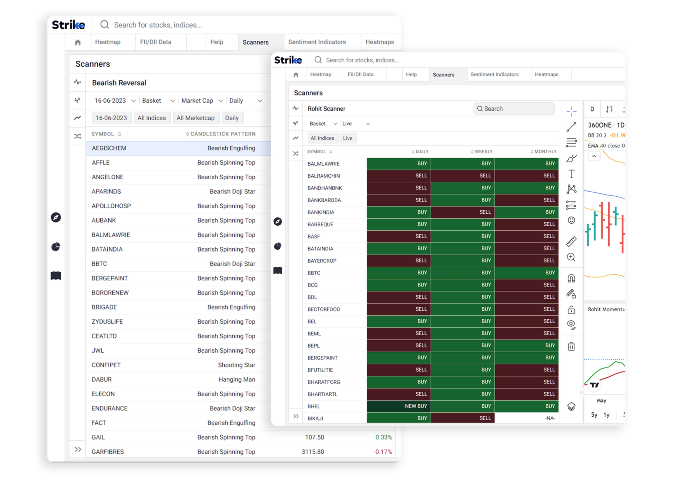Focus the Rohit Scanner search field

click(x=514, y=109)
